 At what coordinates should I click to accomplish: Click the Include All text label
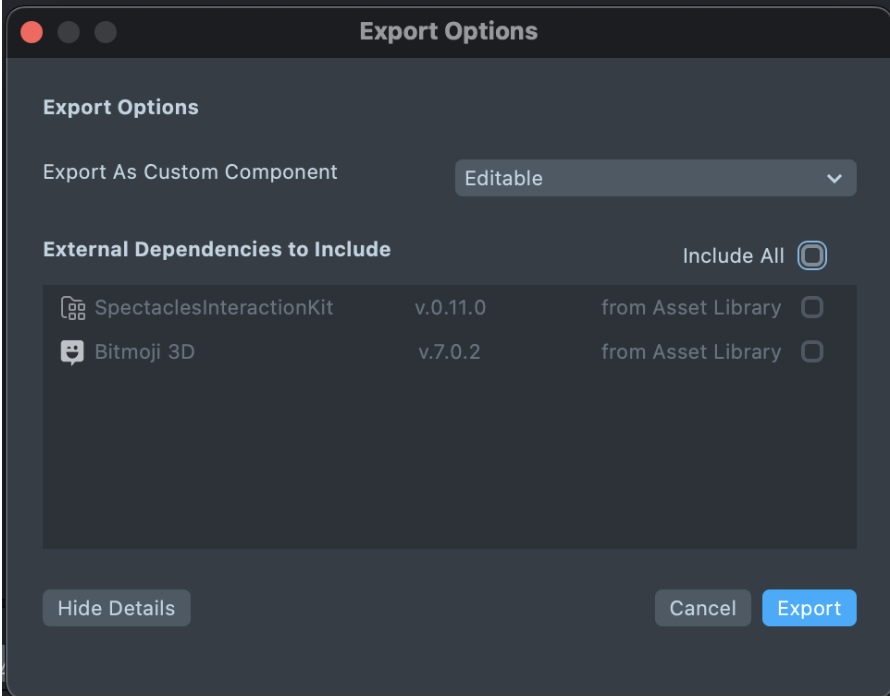(733, 256)
